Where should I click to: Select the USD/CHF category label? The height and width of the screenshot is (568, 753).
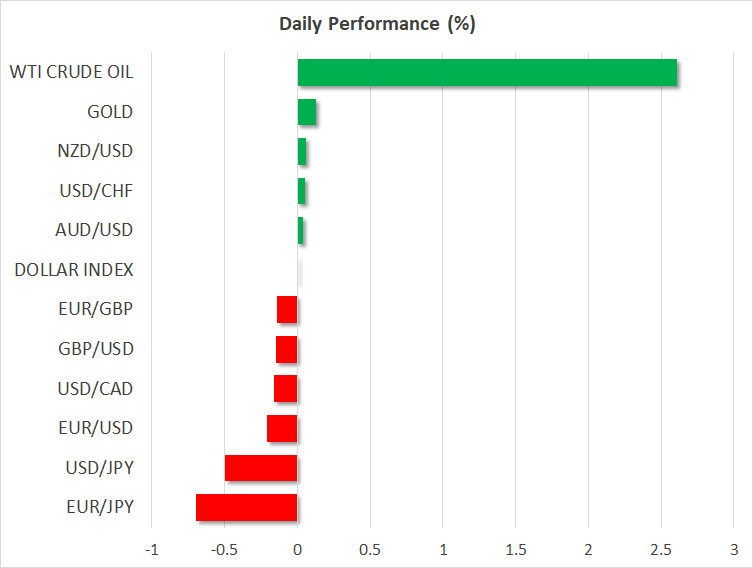pos(97,191)
